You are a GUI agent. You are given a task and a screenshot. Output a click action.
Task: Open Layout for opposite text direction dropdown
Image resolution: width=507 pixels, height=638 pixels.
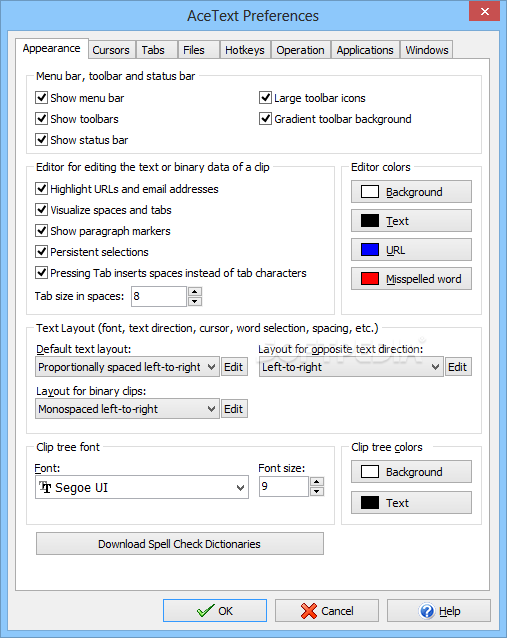[351, 367]
